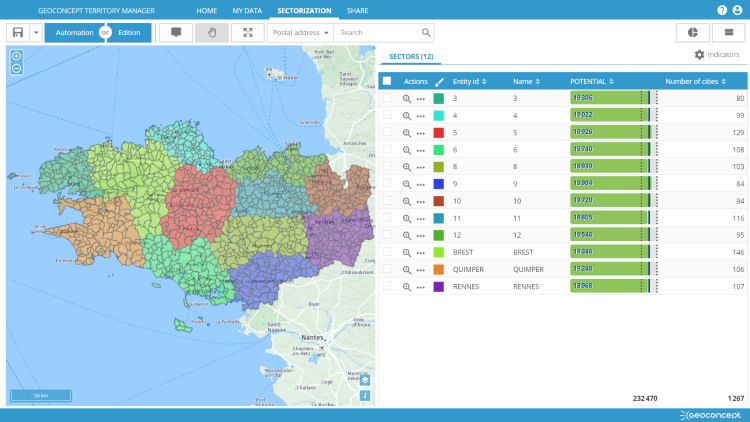Open the pie chart view
The height and width of the screenshot is (422, 750).
click(693, 32)
